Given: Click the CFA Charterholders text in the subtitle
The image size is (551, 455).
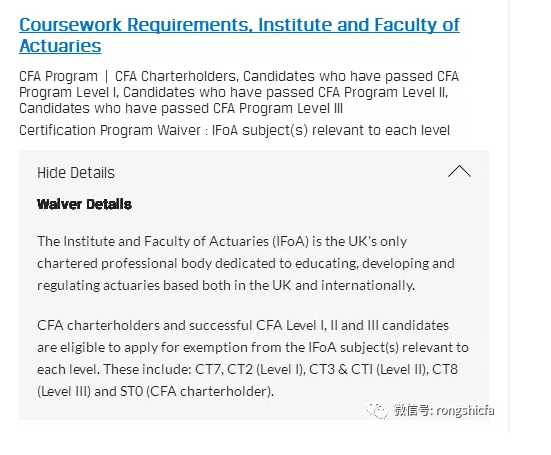Looking at the screenshot, I should [176, 76].
